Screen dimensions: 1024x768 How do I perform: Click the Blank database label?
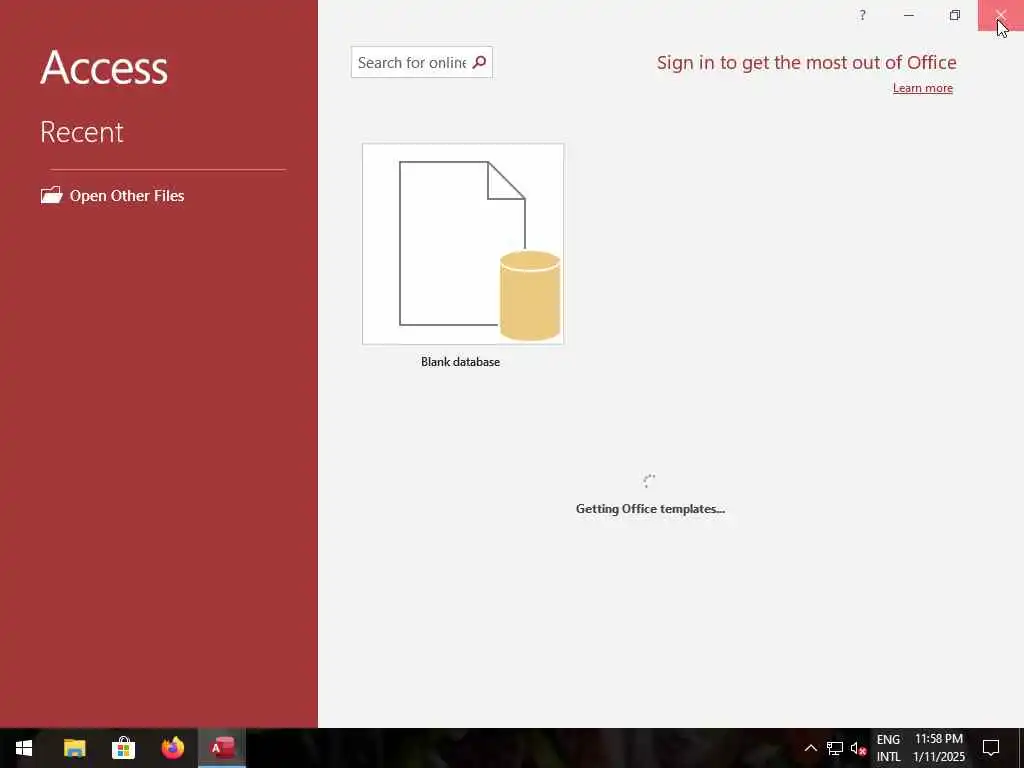click(460, 362)
